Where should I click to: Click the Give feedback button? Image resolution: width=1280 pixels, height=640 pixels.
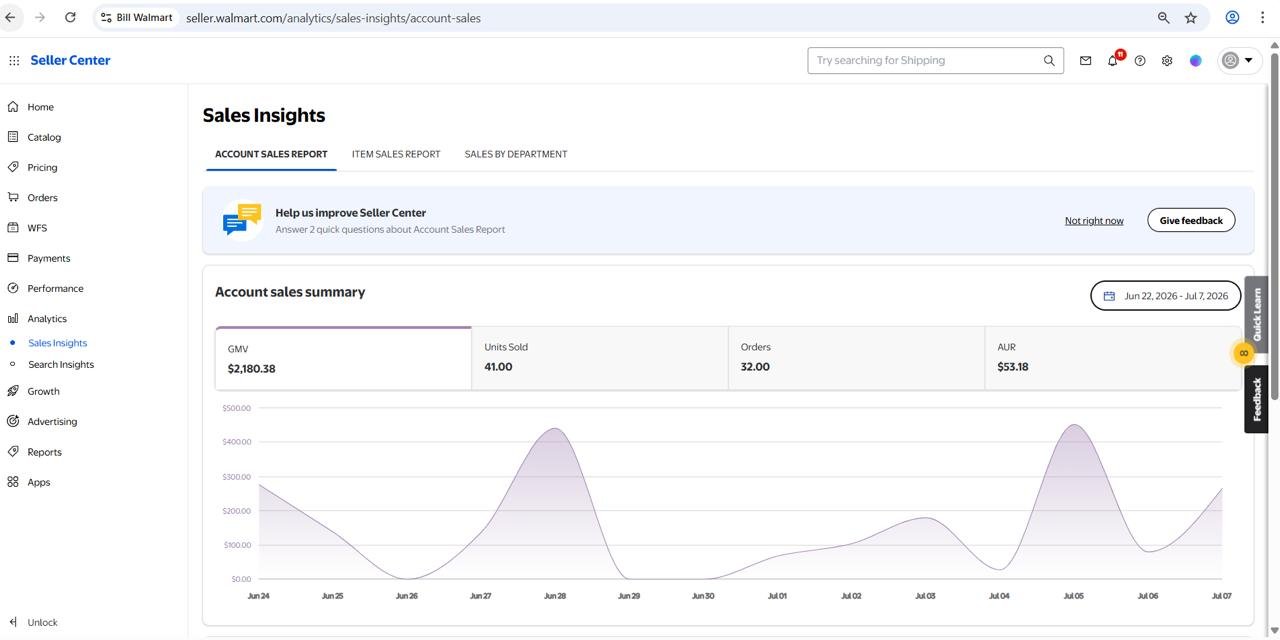(x=1191, y=220)
